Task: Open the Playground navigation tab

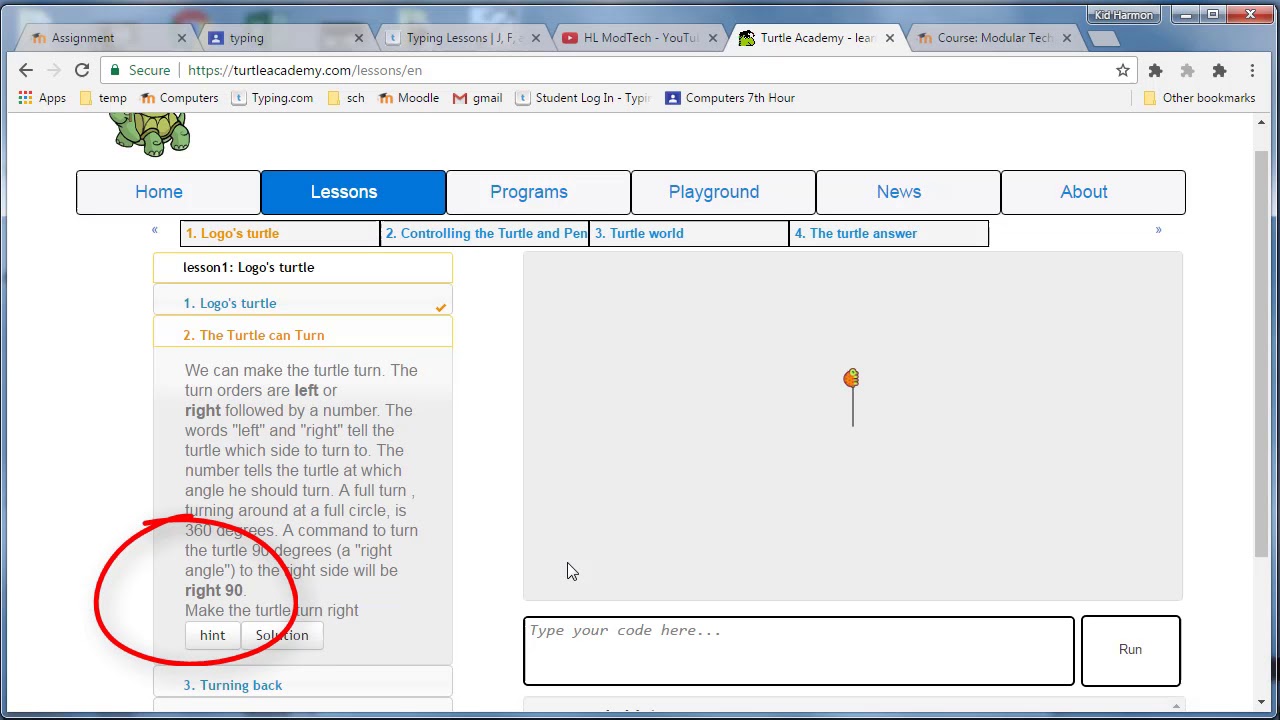Action: point(723,192)
